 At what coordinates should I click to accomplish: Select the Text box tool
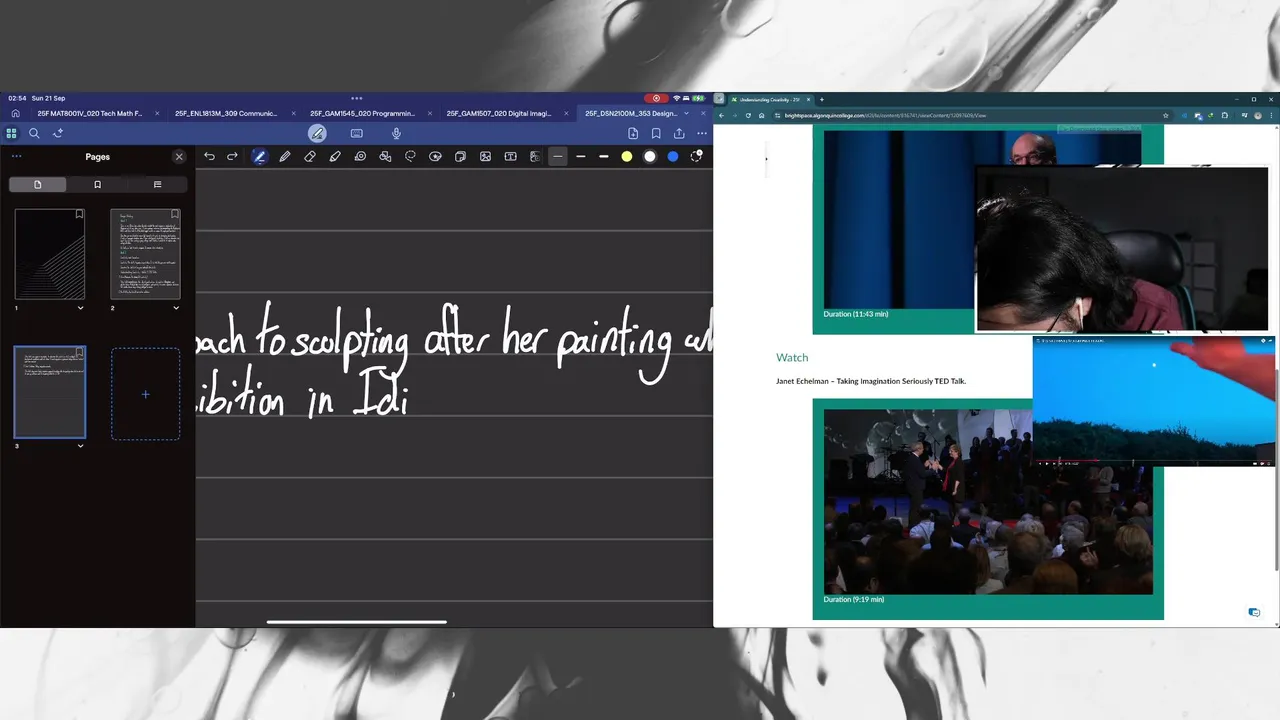tap(510, 156)
